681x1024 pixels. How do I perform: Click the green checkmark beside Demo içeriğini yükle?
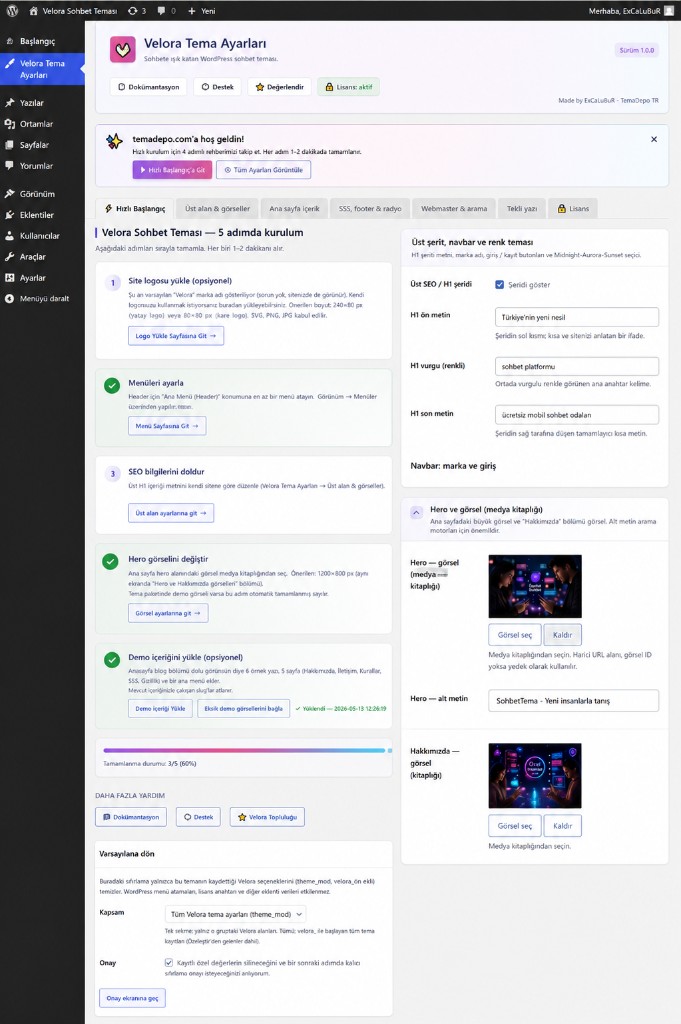pos(112,660)
